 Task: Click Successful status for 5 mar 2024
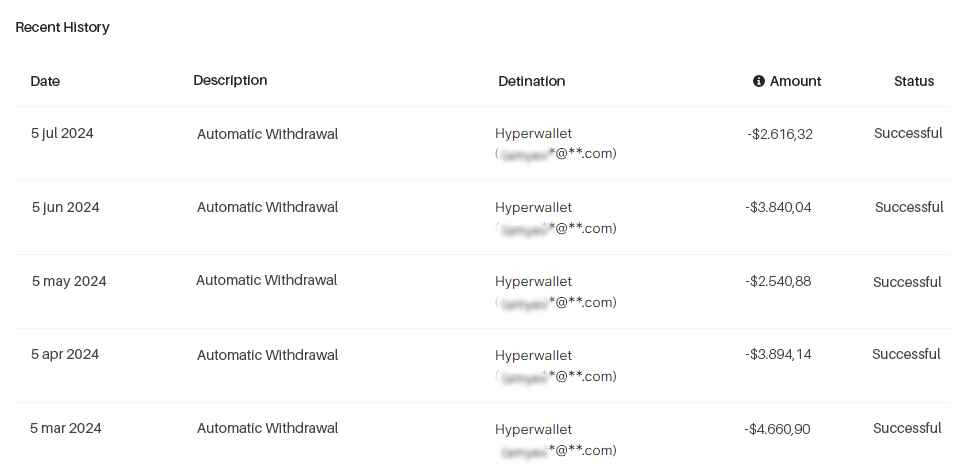click(x=907, y=428)
